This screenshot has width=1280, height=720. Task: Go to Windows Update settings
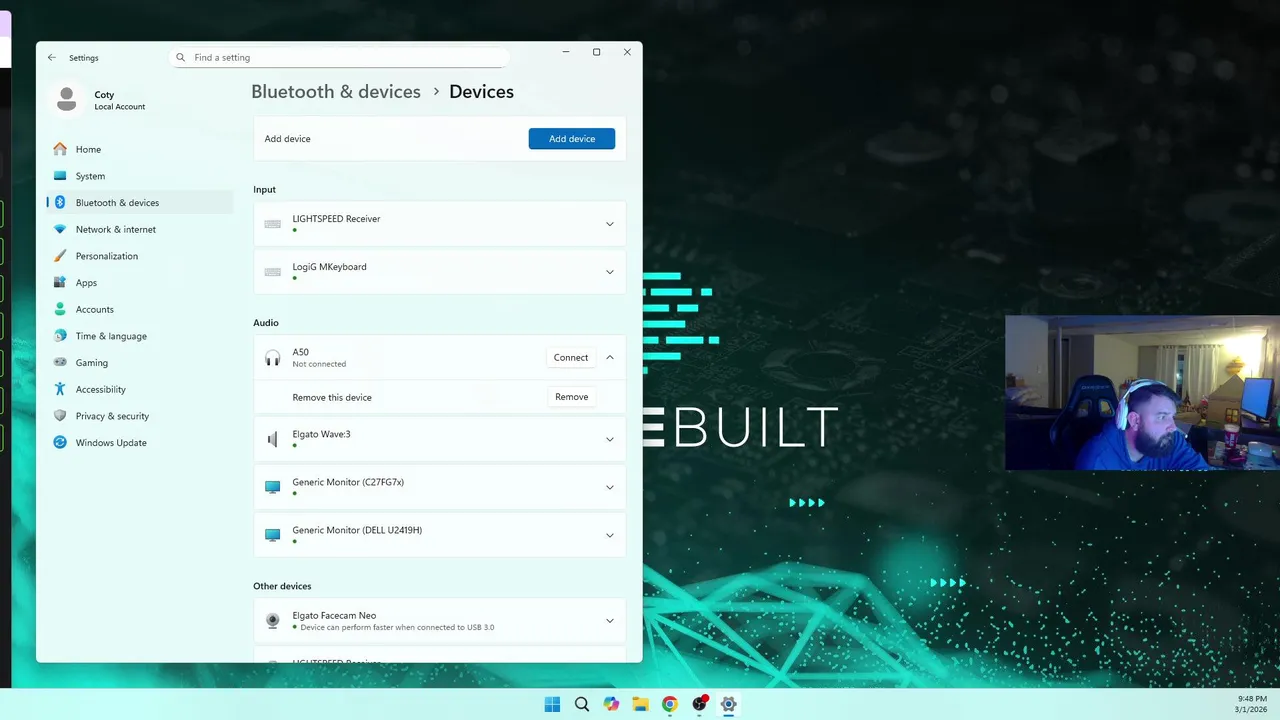[x=140, y=443]
